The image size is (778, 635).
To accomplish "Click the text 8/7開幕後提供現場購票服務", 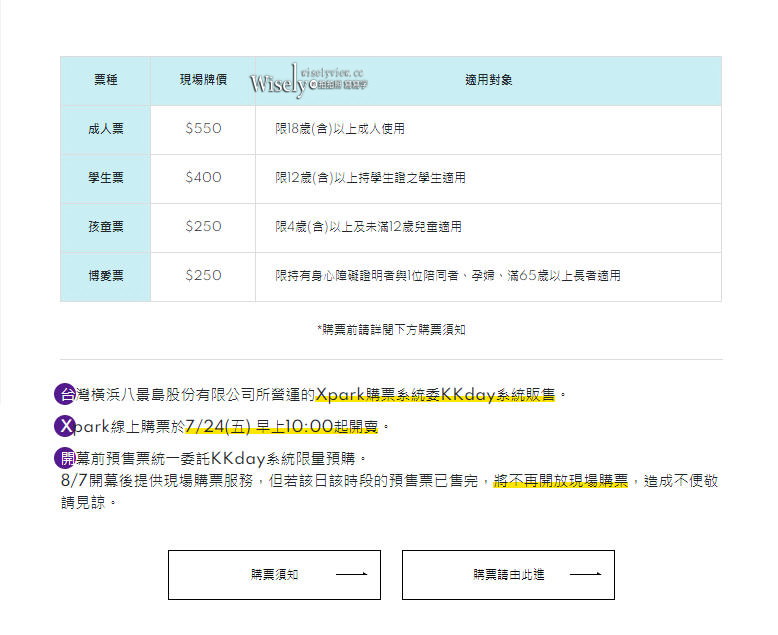I will [x=157, y=481].
